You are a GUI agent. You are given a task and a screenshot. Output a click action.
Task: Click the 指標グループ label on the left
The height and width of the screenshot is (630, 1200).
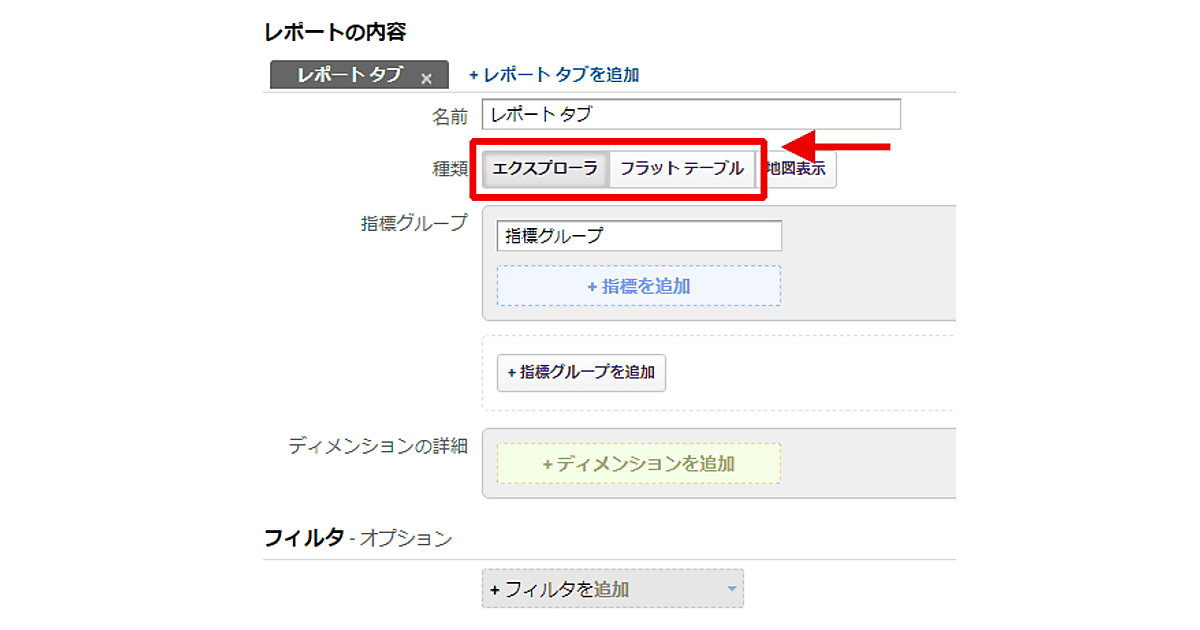(414, 223)
